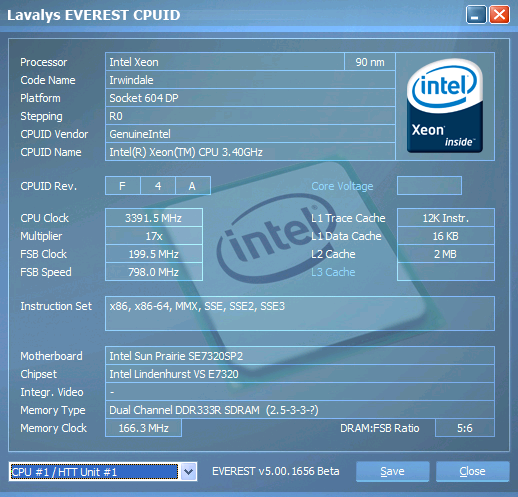
Task: Click the Core Voltage label
Action: tap(342, 186)
